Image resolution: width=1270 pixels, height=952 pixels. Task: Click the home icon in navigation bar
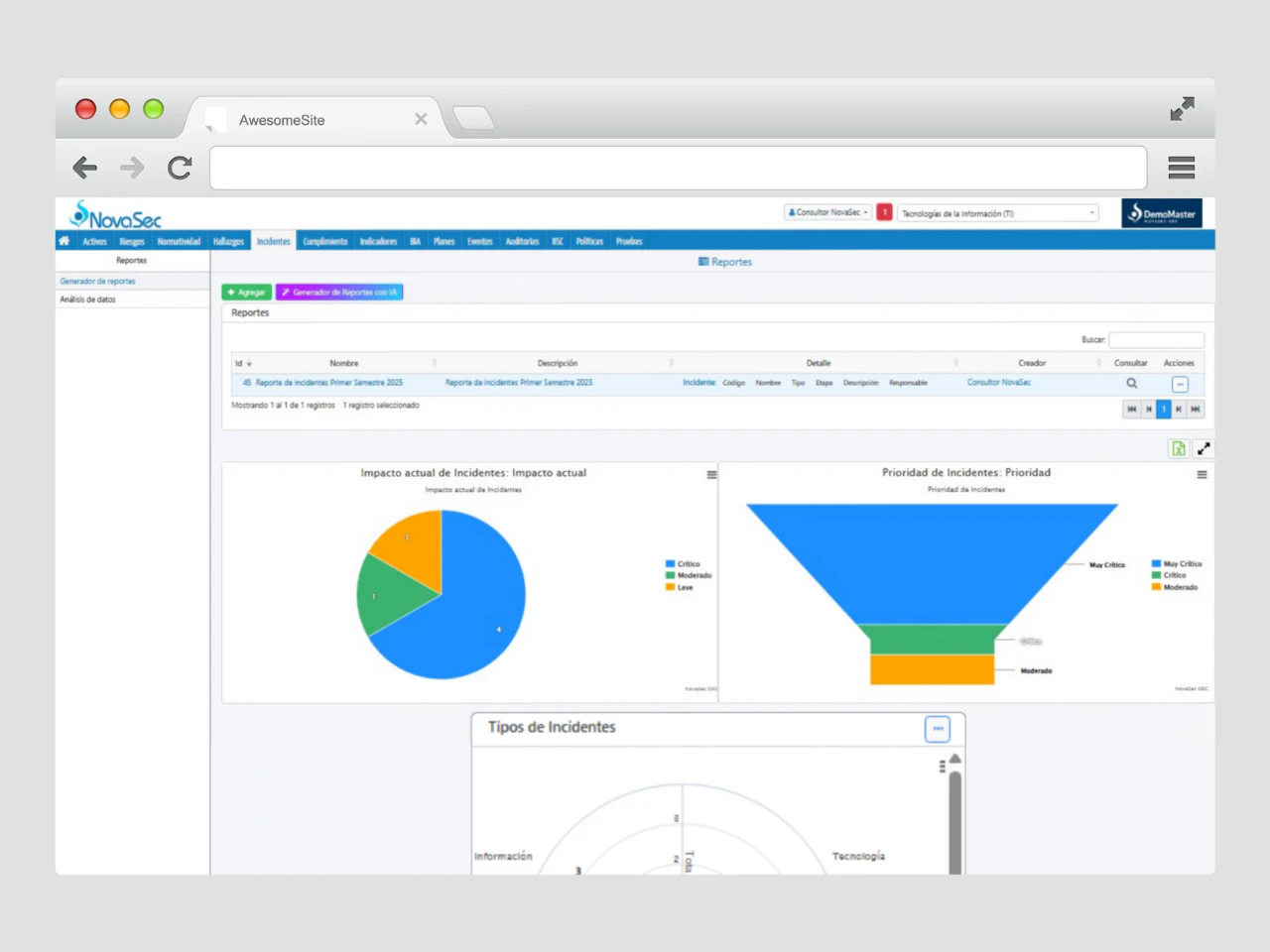click(64, 241)
